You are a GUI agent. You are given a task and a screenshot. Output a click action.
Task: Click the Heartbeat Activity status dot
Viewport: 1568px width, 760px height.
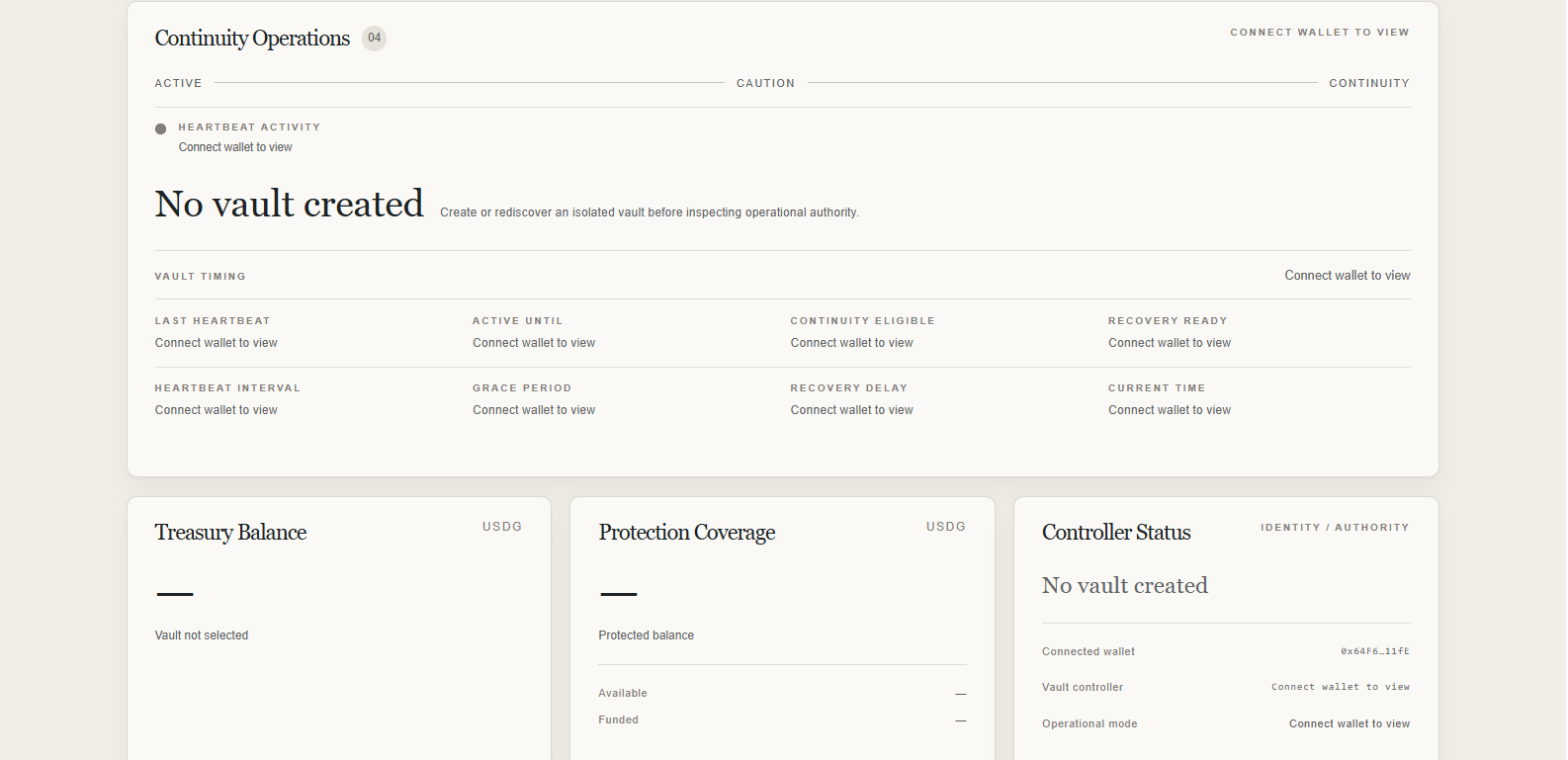coord(160,128)
